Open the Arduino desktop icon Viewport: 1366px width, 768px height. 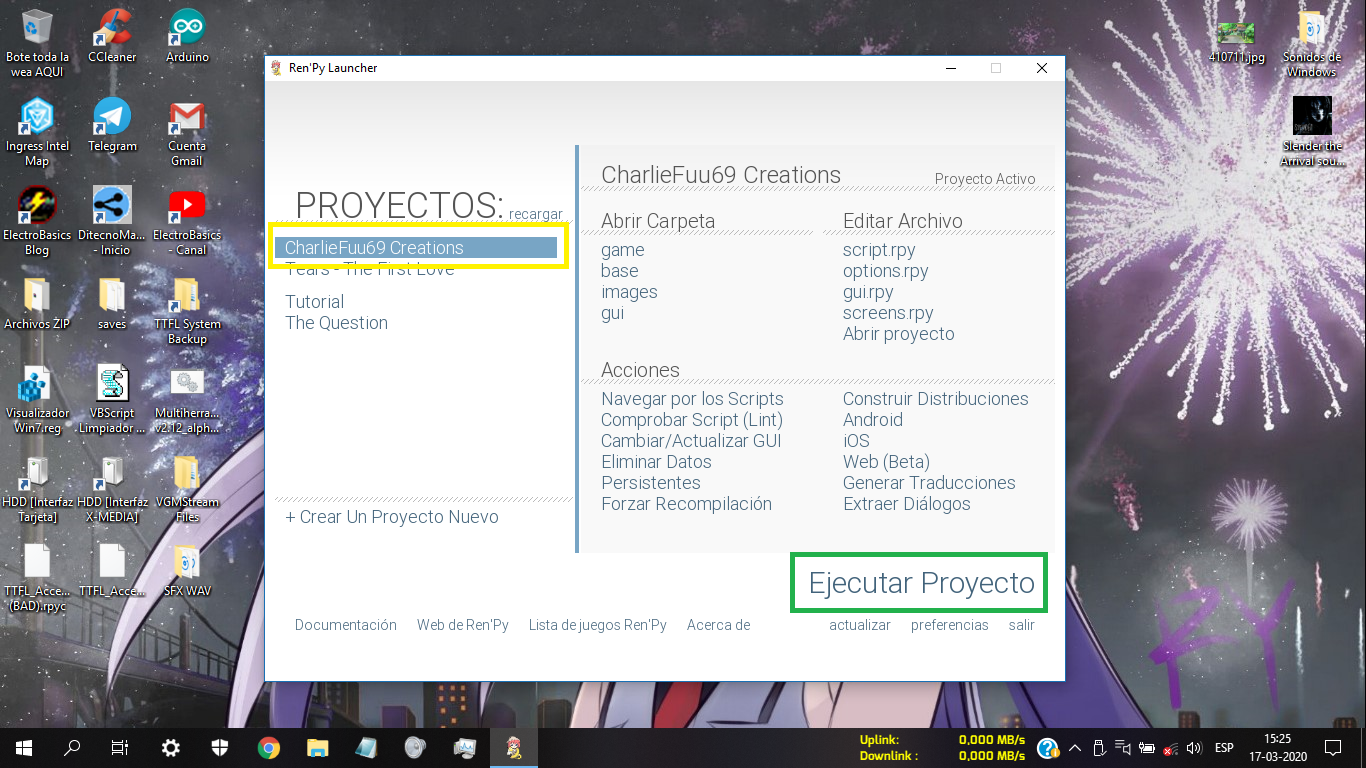point(187,28)
